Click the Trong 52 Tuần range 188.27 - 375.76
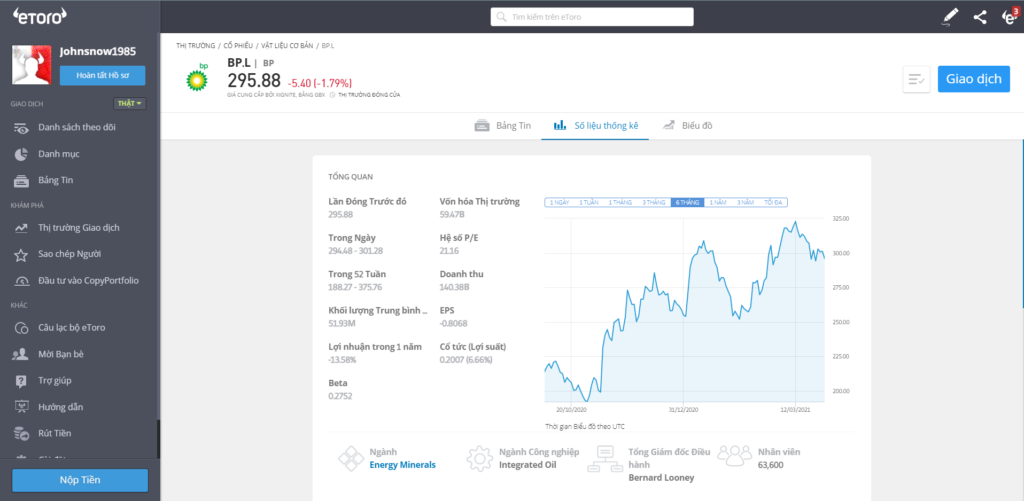Image resolution: width=1024 pixels, height=501 pixels. click(355, 287)
